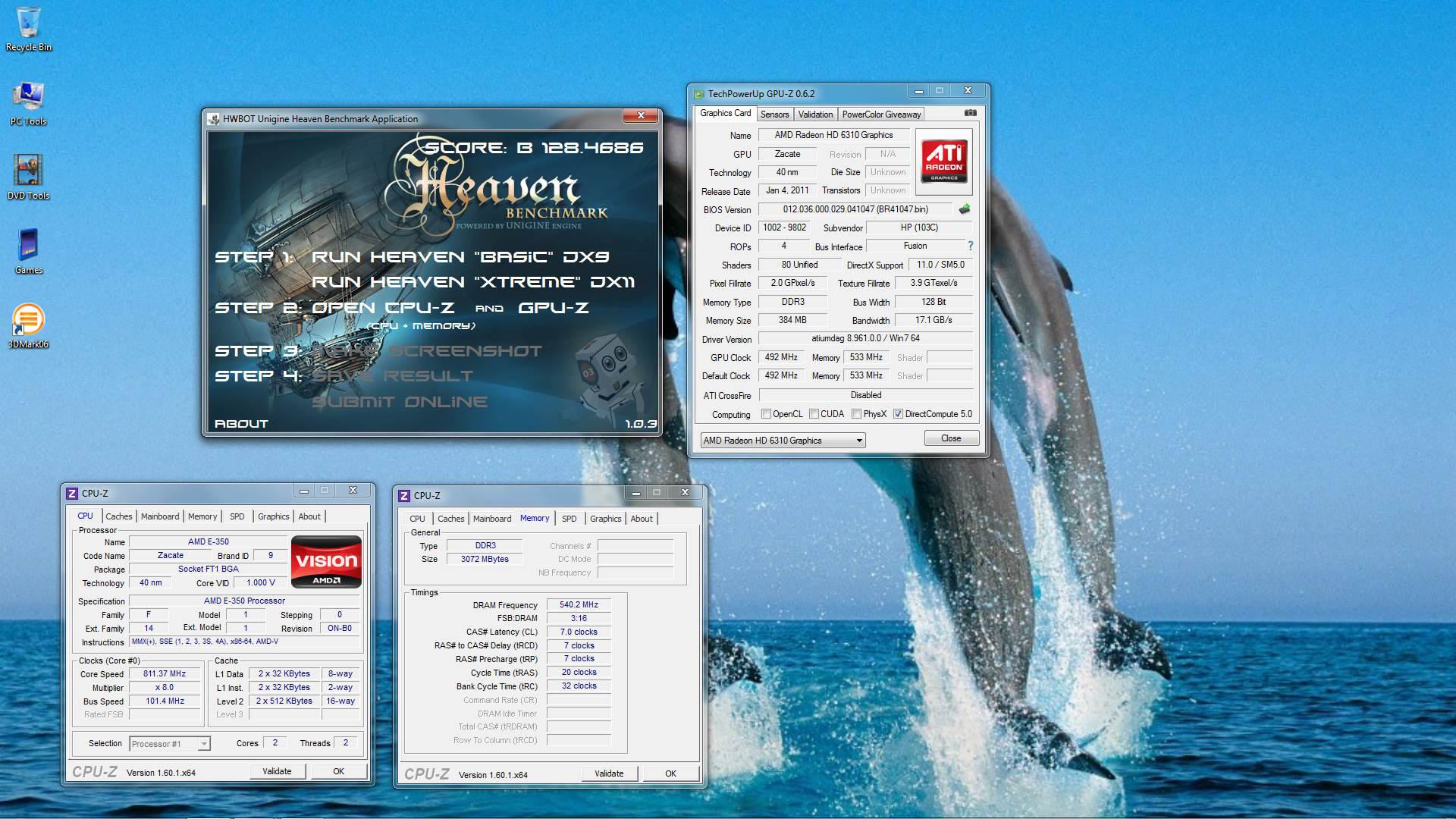Open SPD tab in the CPU-Z processor window
This screenshot has width=1456, height=819.
[x=237, y=516]
